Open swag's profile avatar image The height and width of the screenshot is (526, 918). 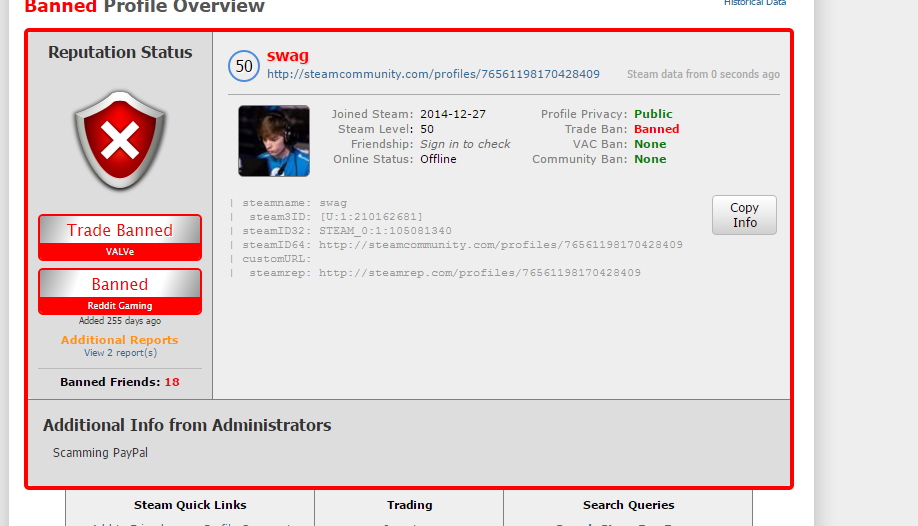(274, 141)
